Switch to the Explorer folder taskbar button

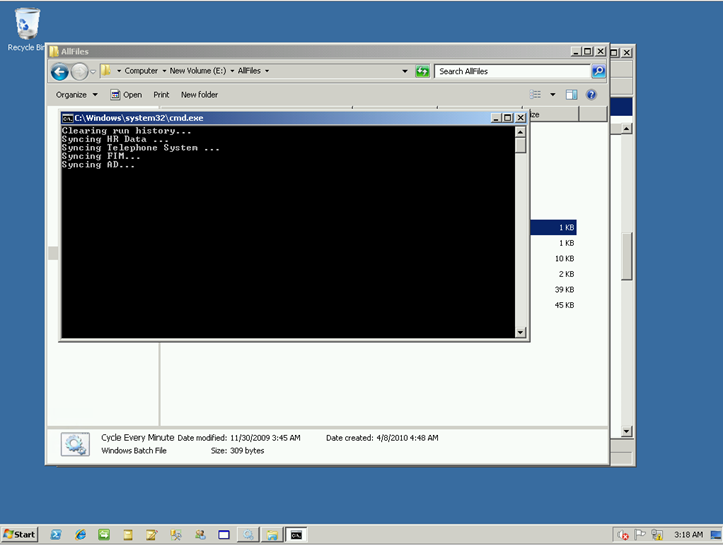tap(273, 535)
